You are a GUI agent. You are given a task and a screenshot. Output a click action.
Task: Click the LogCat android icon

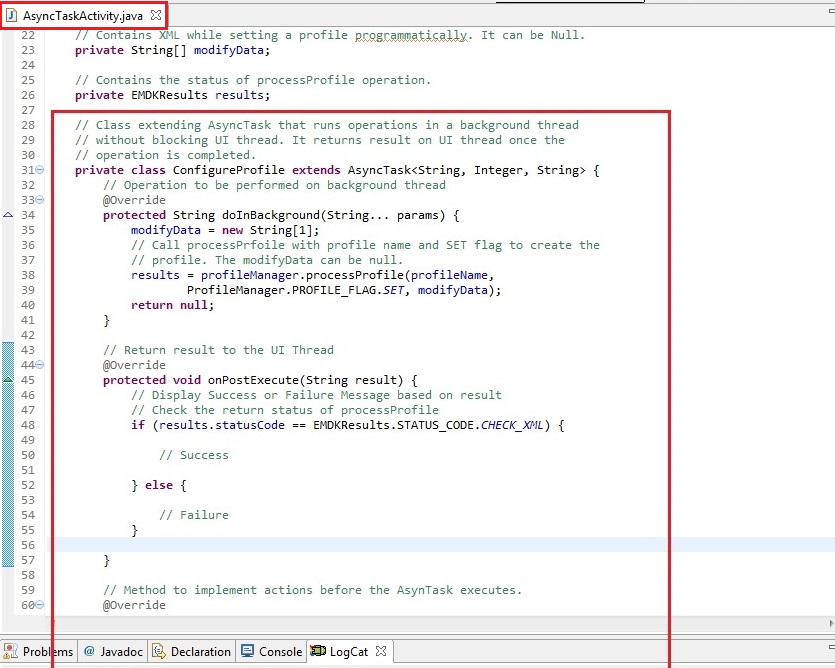click(318, 651)
